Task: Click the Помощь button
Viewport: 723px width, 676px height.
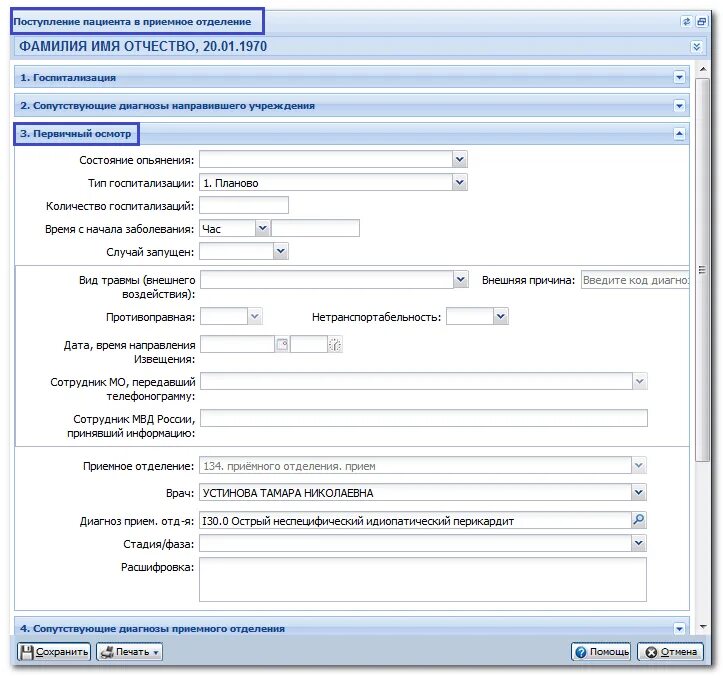Action: [x=601, y=652]
